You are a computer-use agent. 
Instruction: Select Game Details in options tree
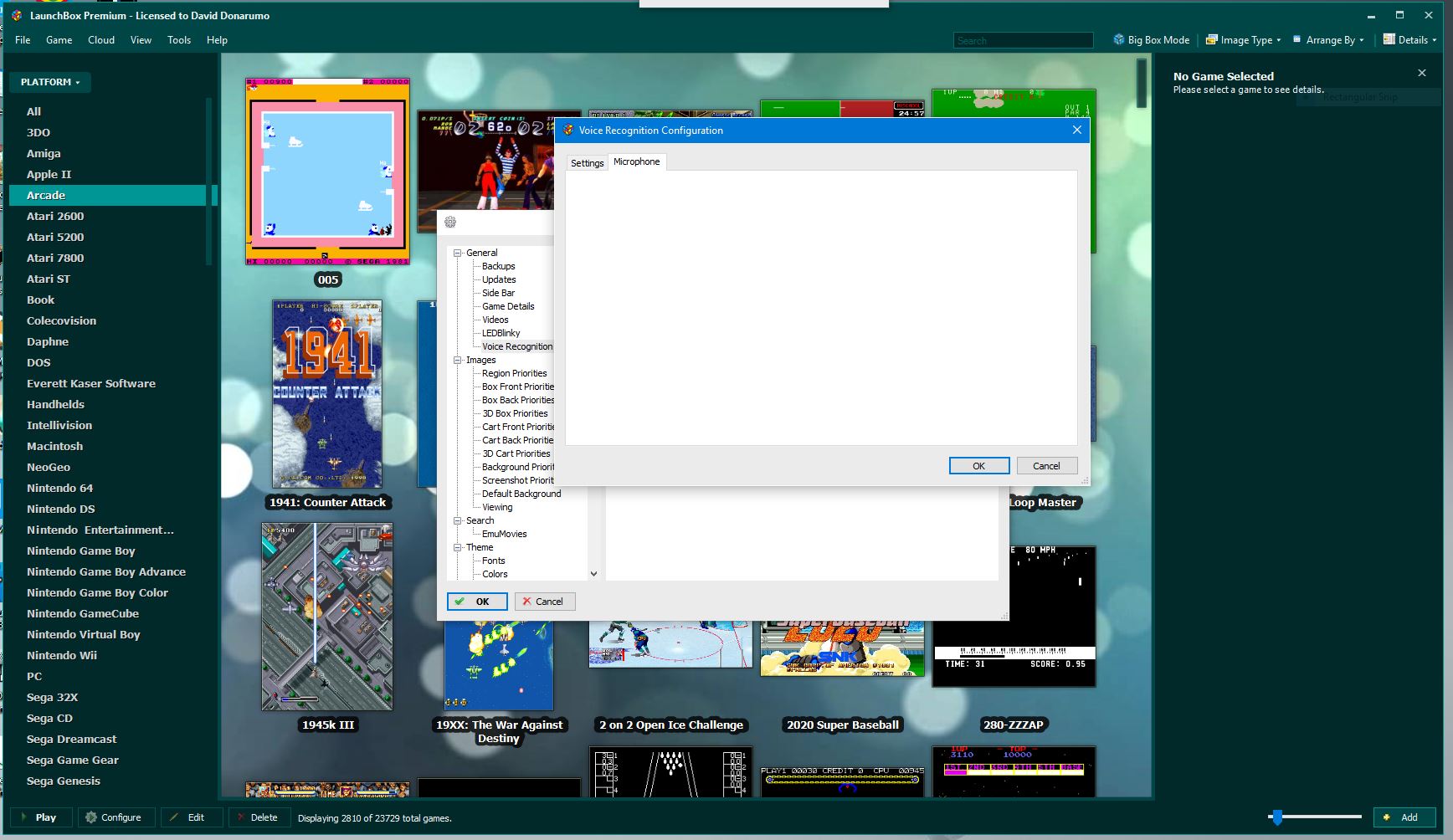point(508,306)
